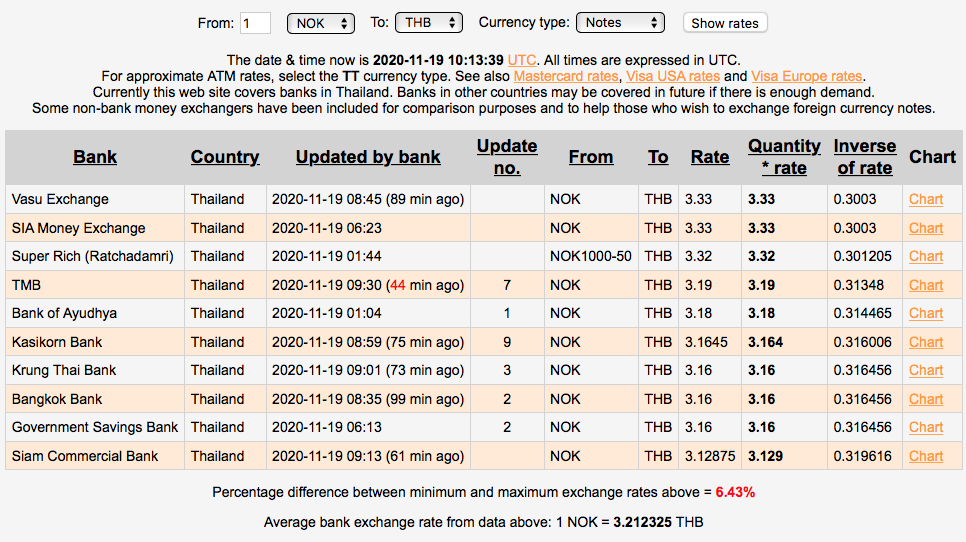Open the Chart link for Vasu Exchange
Screen dimensions: 966x542
(926, 199)
